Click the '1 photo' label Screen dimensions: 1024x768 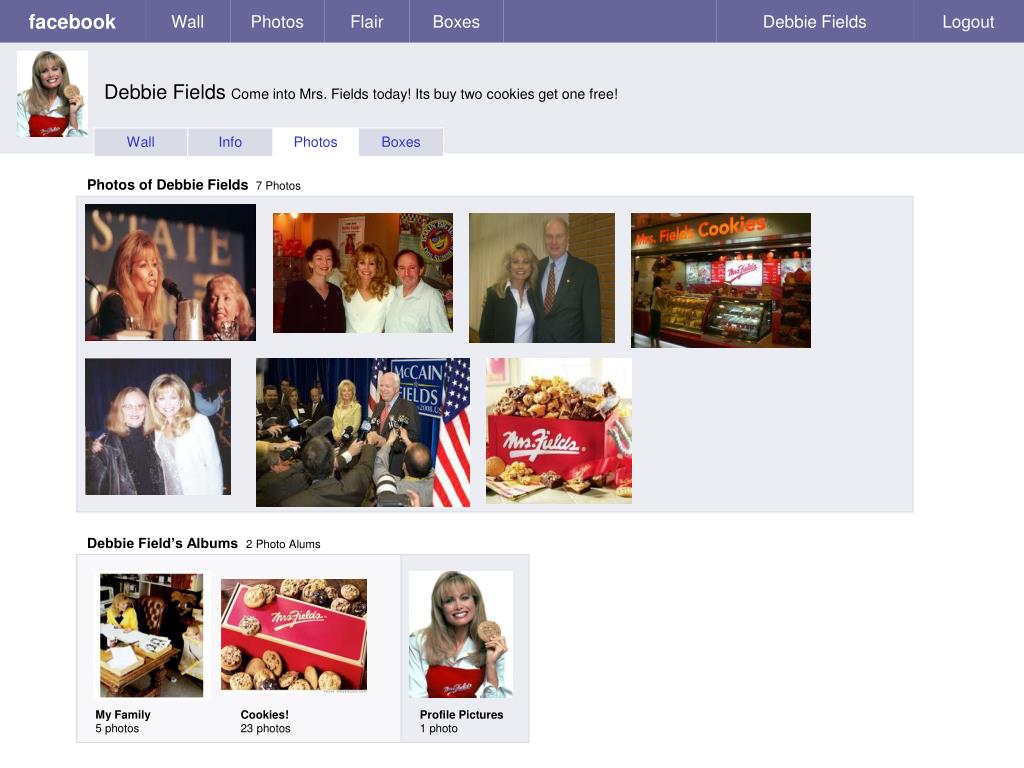click(x=439, y=728)
